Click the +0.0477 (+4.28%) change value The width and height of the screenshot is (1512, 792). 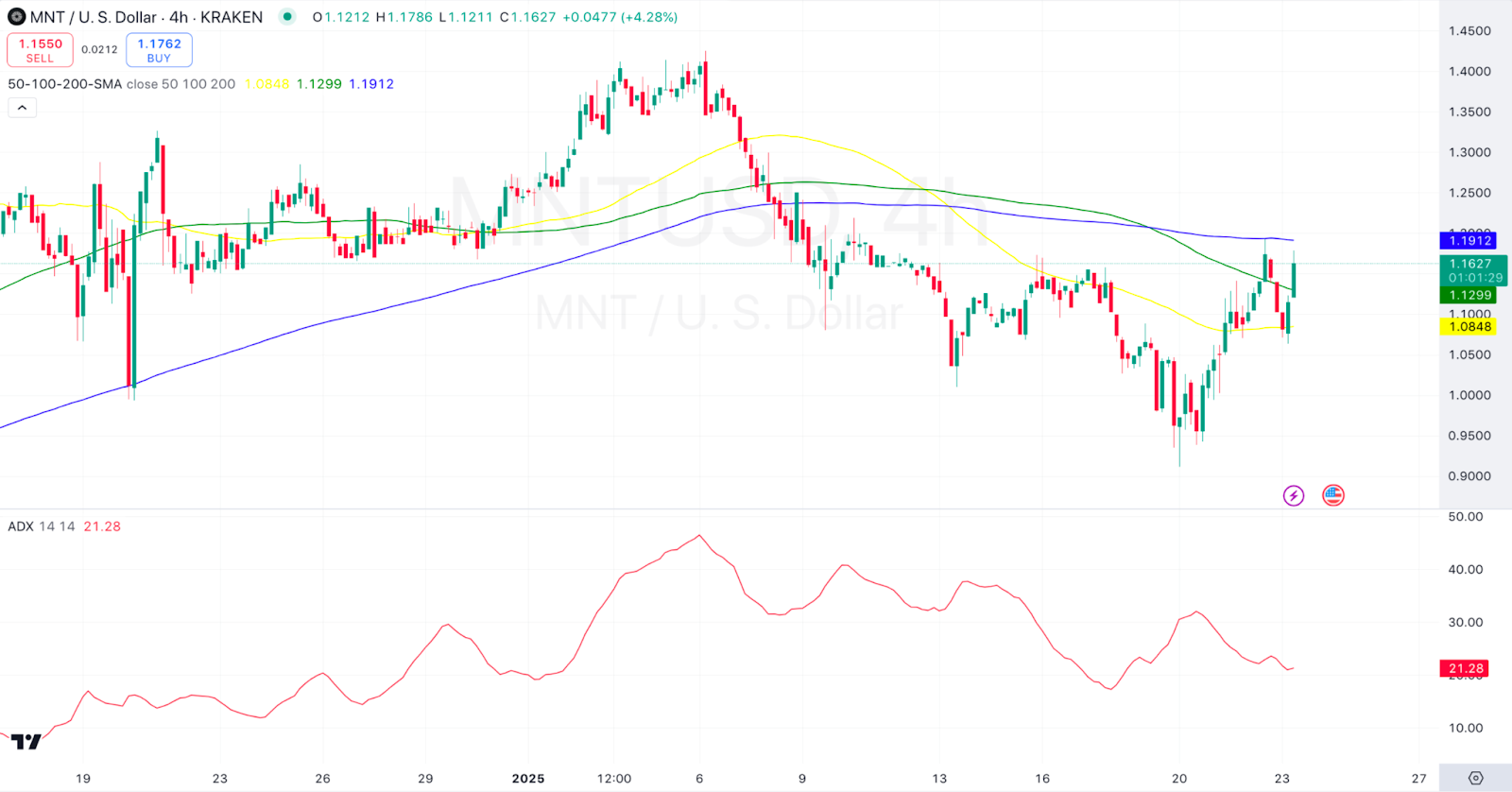[x=620, y=17]
